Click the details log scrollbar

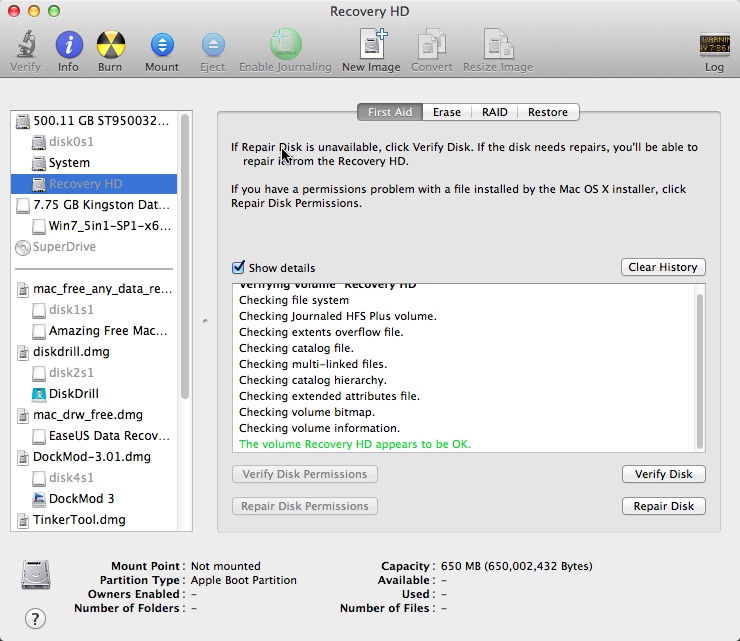[x=700, y=371]
